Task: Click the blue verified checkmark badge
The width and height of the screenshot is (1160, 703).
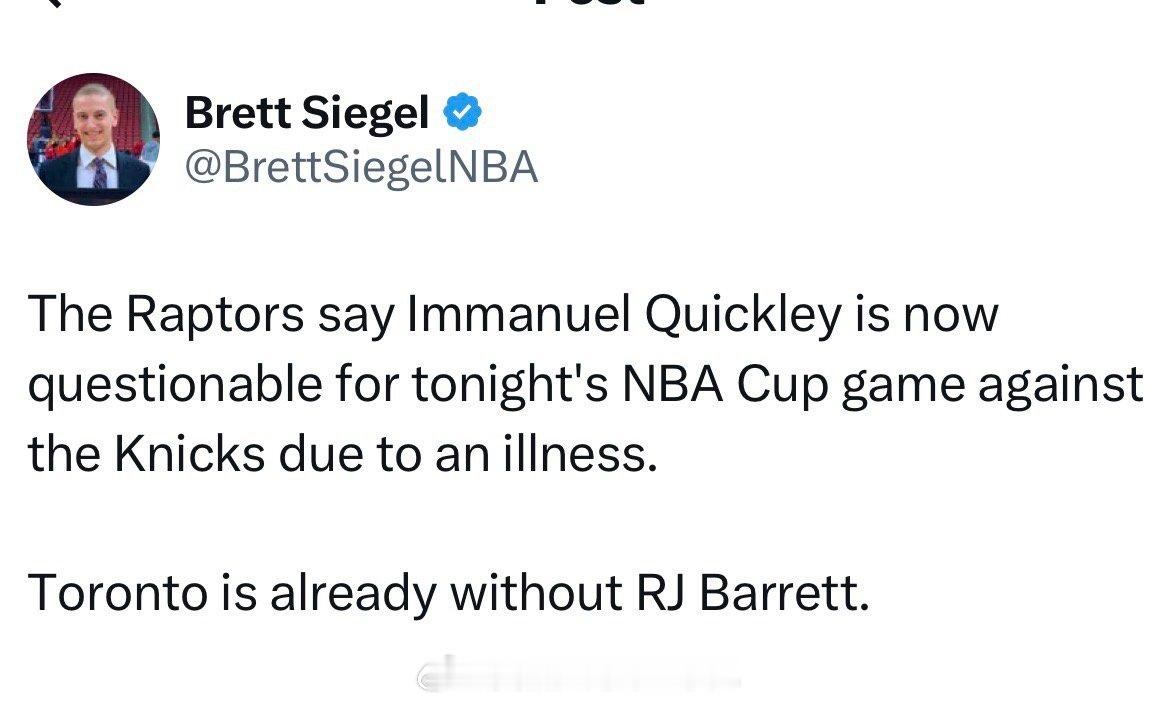Action: tap(462, 114)
